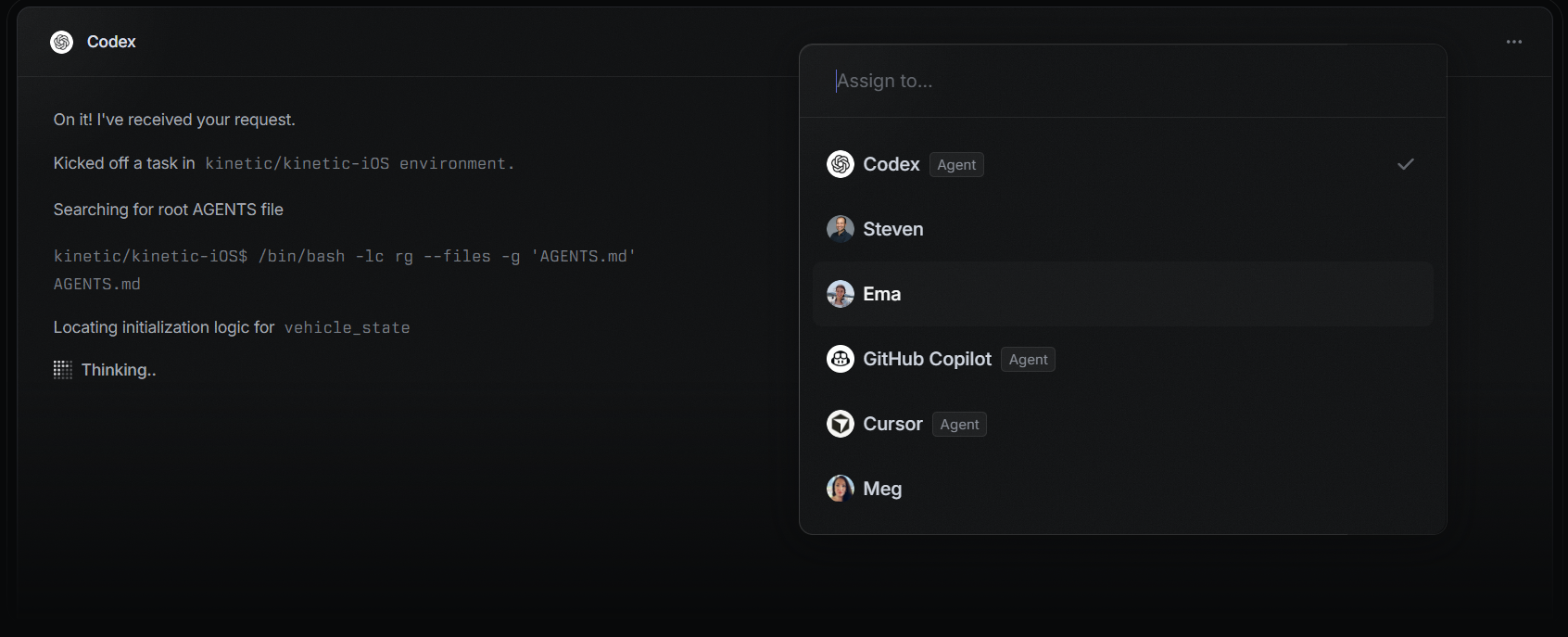The width and height of the screenshot is (1568, 637).
Task: Click Meg's profile avatar
Action: click(840, 488)
